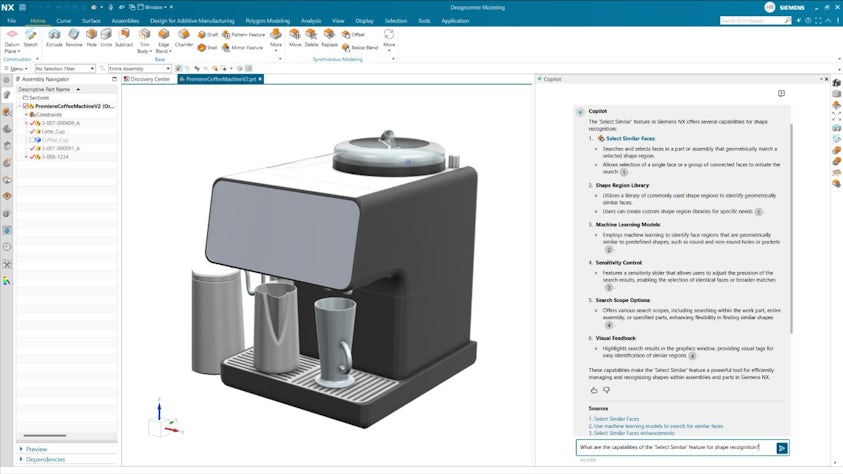Open the Entire Assembly scope dropdown
The height and width of the screenshot is (474, 843).
[140, 69]
